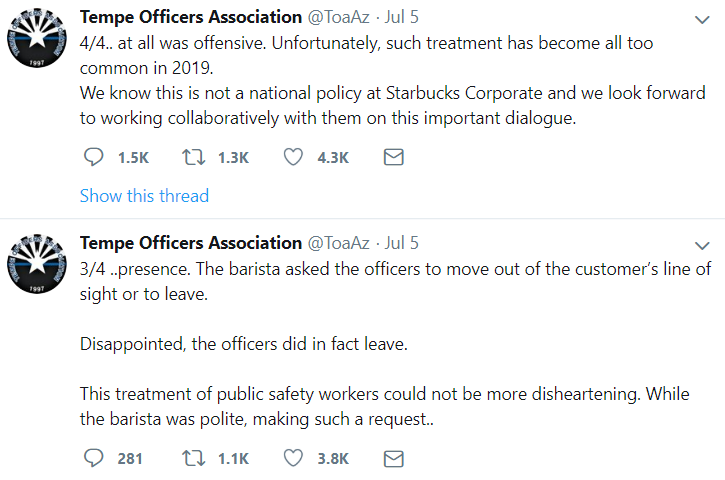
Task: Reply to the 4/4 tweet
Action: [92, 158]
